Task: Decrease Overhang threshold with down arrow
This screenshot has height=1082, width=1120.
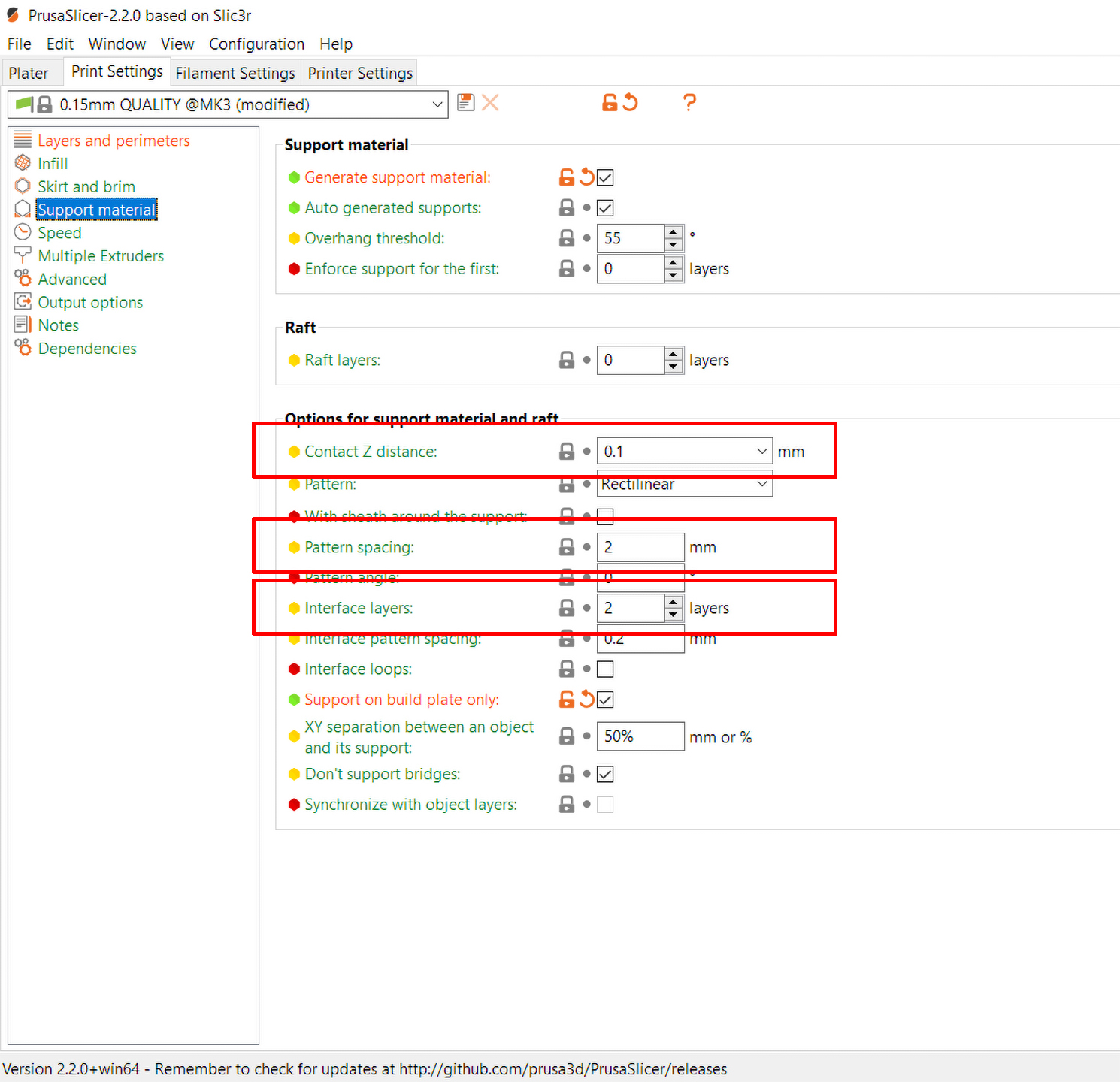Action: click(x=674, y=245)
